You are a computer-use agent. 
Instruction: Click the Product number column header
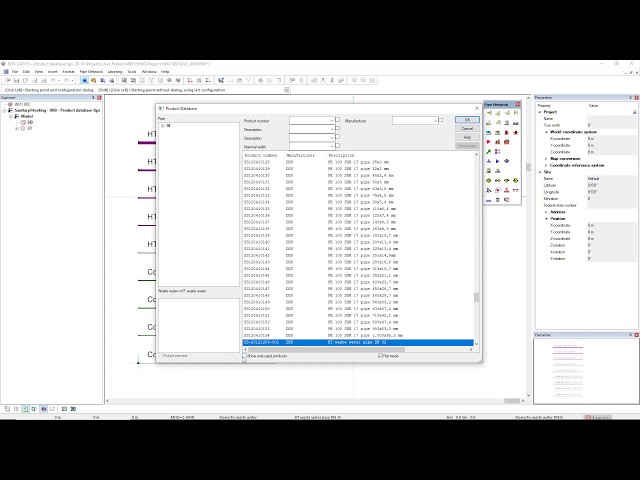(261, 155)
